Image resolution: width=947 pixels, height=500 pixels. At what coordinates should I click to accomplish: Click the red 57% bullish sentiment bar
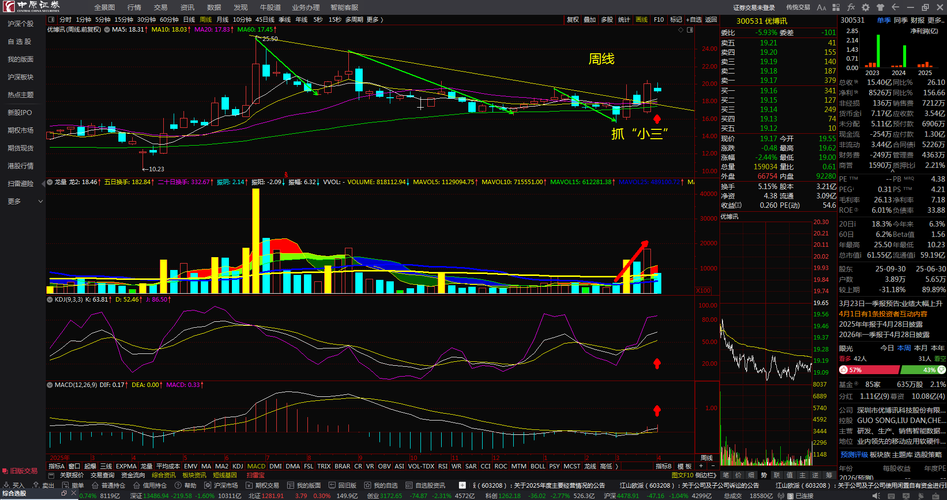point(869,370)
